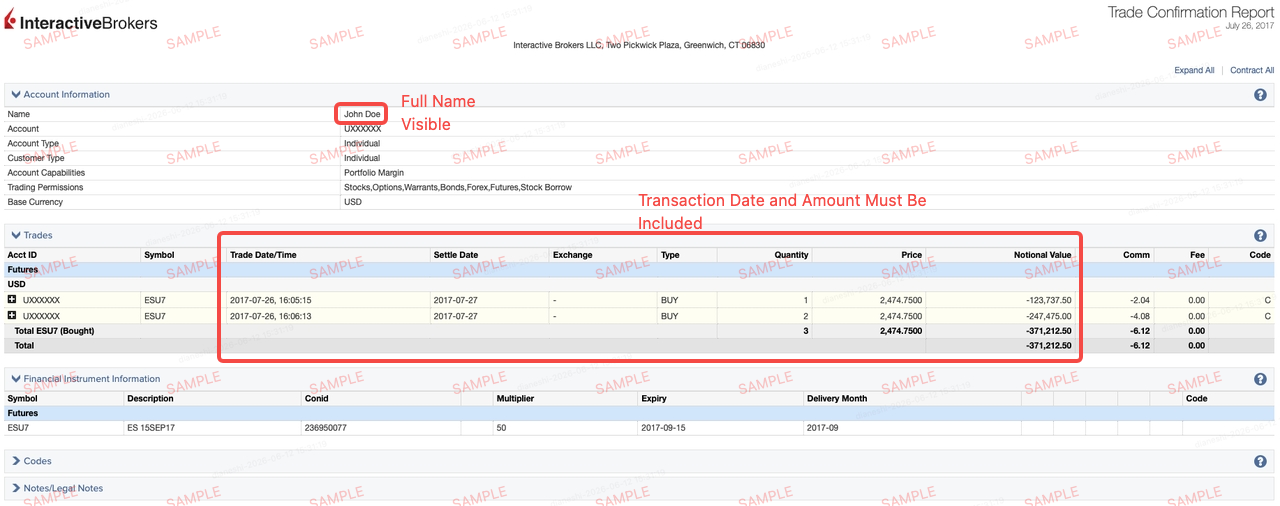Click Total ESU7 (Bought) row label

pos(55,330)
